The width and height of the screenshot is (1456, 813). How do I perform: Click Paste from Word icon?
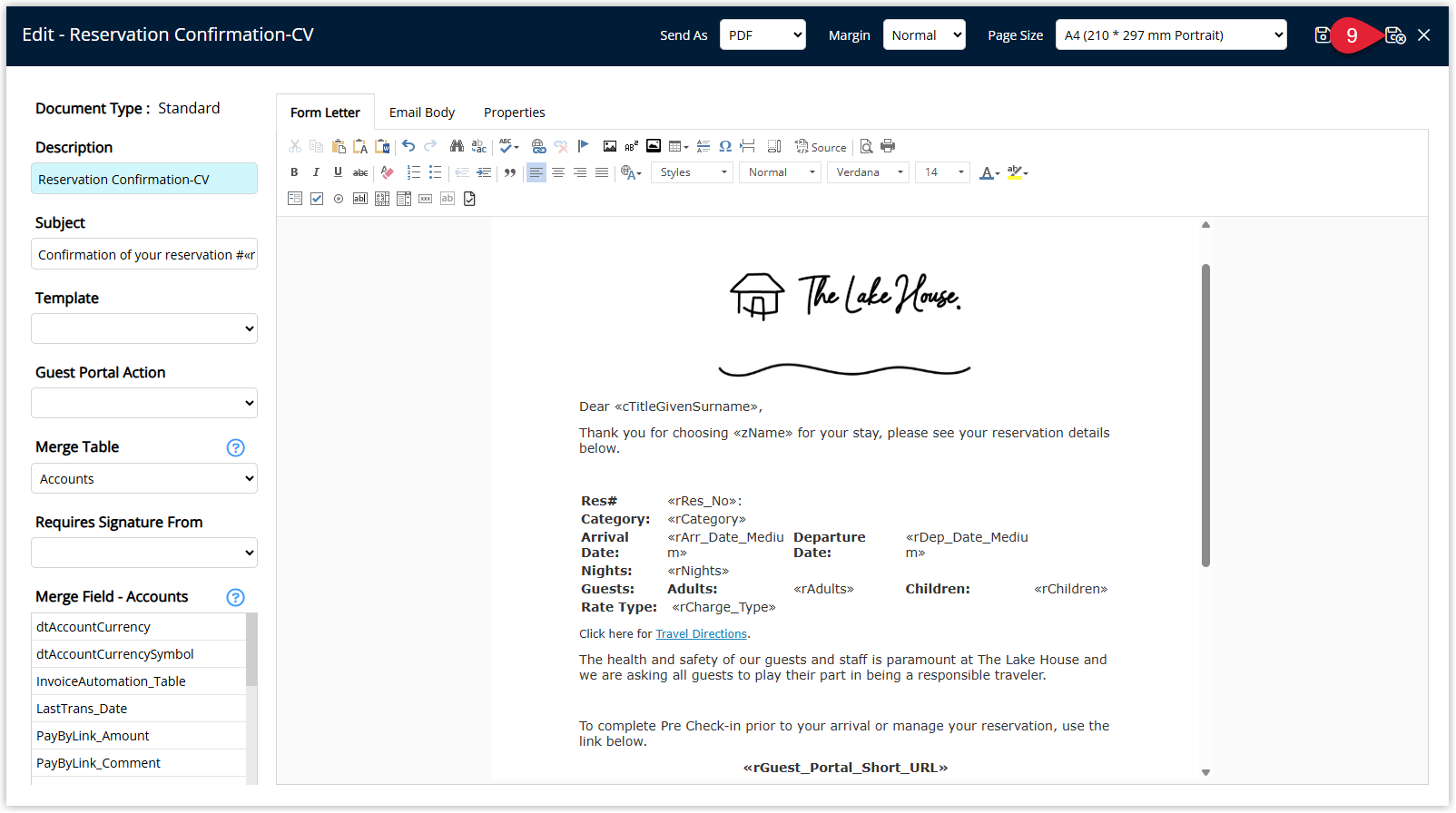coord(382,146)
